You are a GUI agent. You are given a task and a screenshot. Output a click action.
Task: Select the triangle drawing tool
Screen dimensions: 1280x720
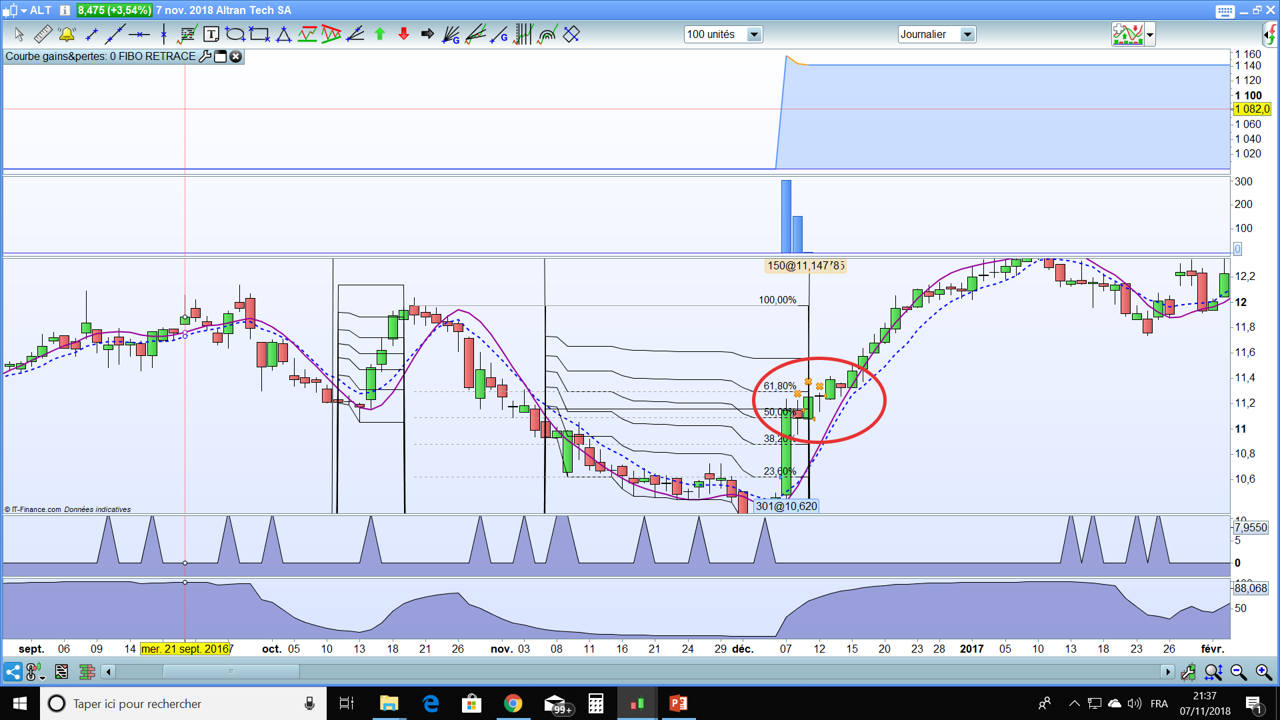[283, 34]
